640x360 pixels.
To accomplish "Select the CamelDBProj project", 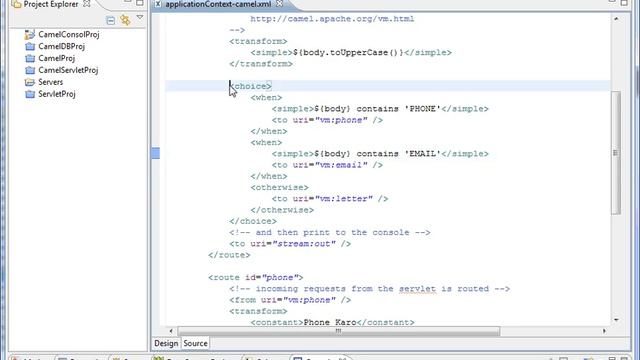I will tap(61, 47).
